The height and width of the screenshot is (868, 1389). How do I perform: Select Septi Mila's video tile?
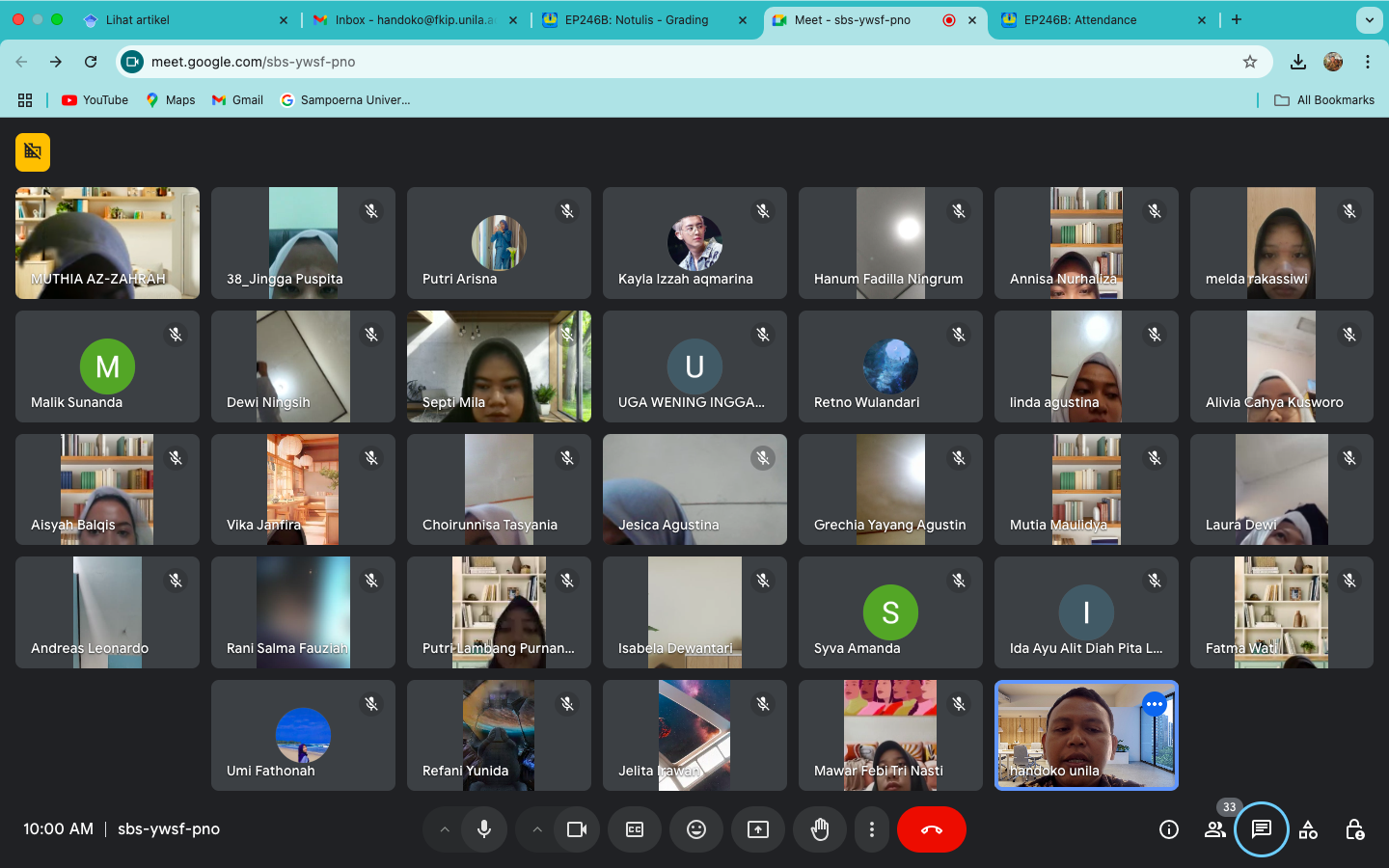[x=499, y=366]
